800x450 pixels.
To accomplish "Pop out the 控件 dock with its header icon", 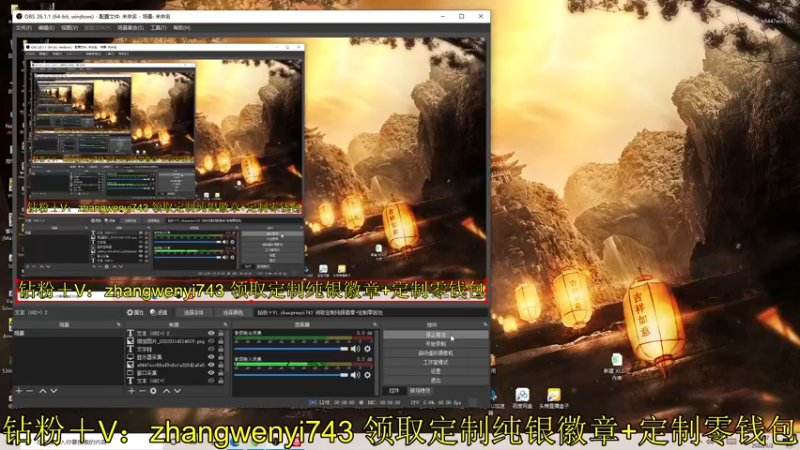I will tap(485, 324).
